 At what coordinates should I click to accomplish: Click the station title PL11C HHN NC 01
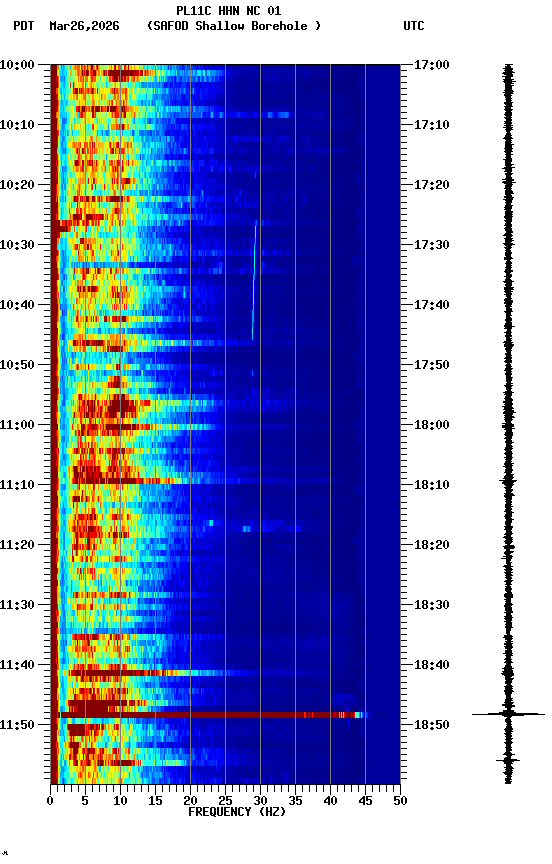point(229,10)
